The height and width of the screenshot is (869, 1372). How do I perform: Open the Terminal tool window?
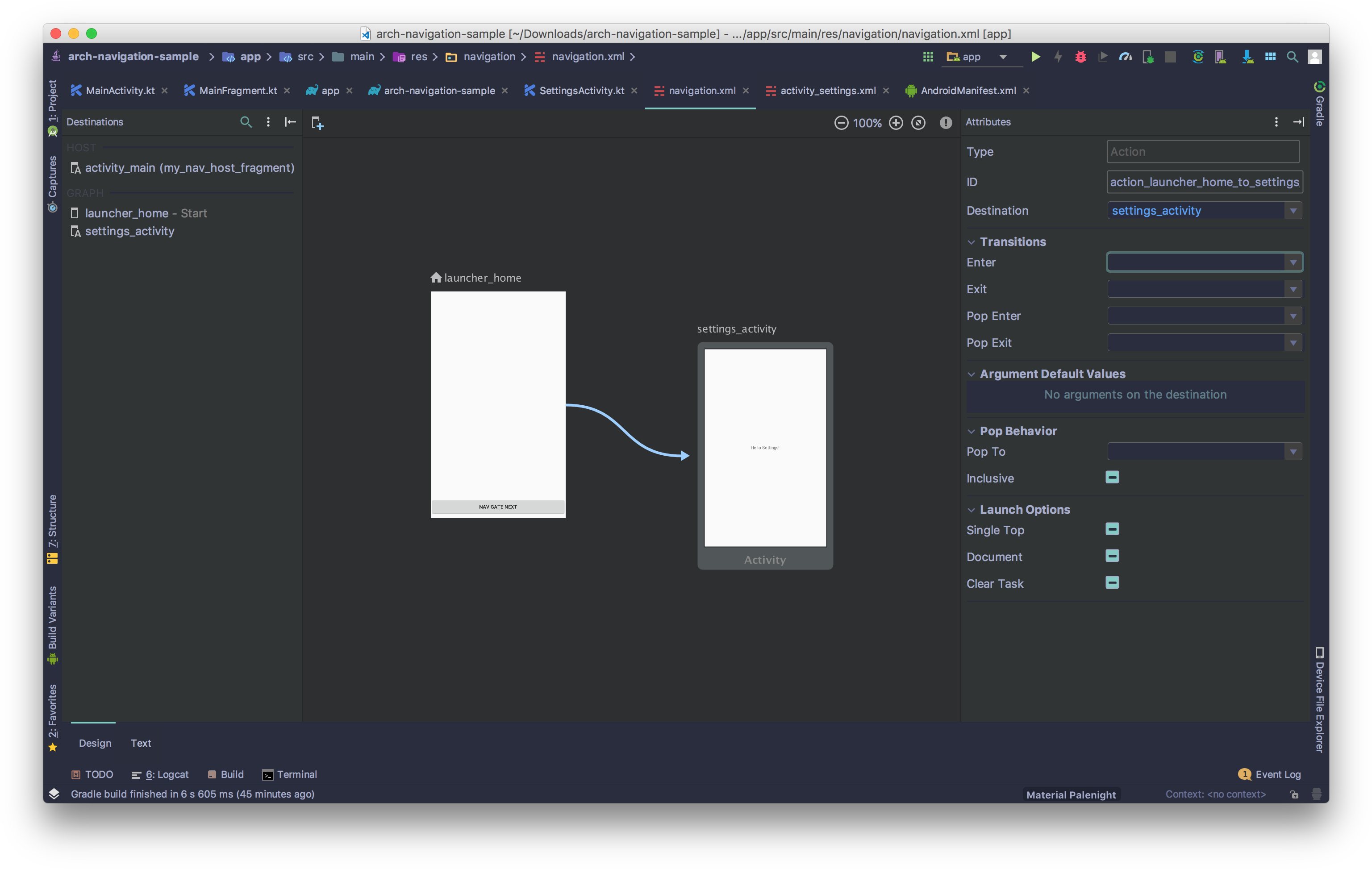pos(289,774)
